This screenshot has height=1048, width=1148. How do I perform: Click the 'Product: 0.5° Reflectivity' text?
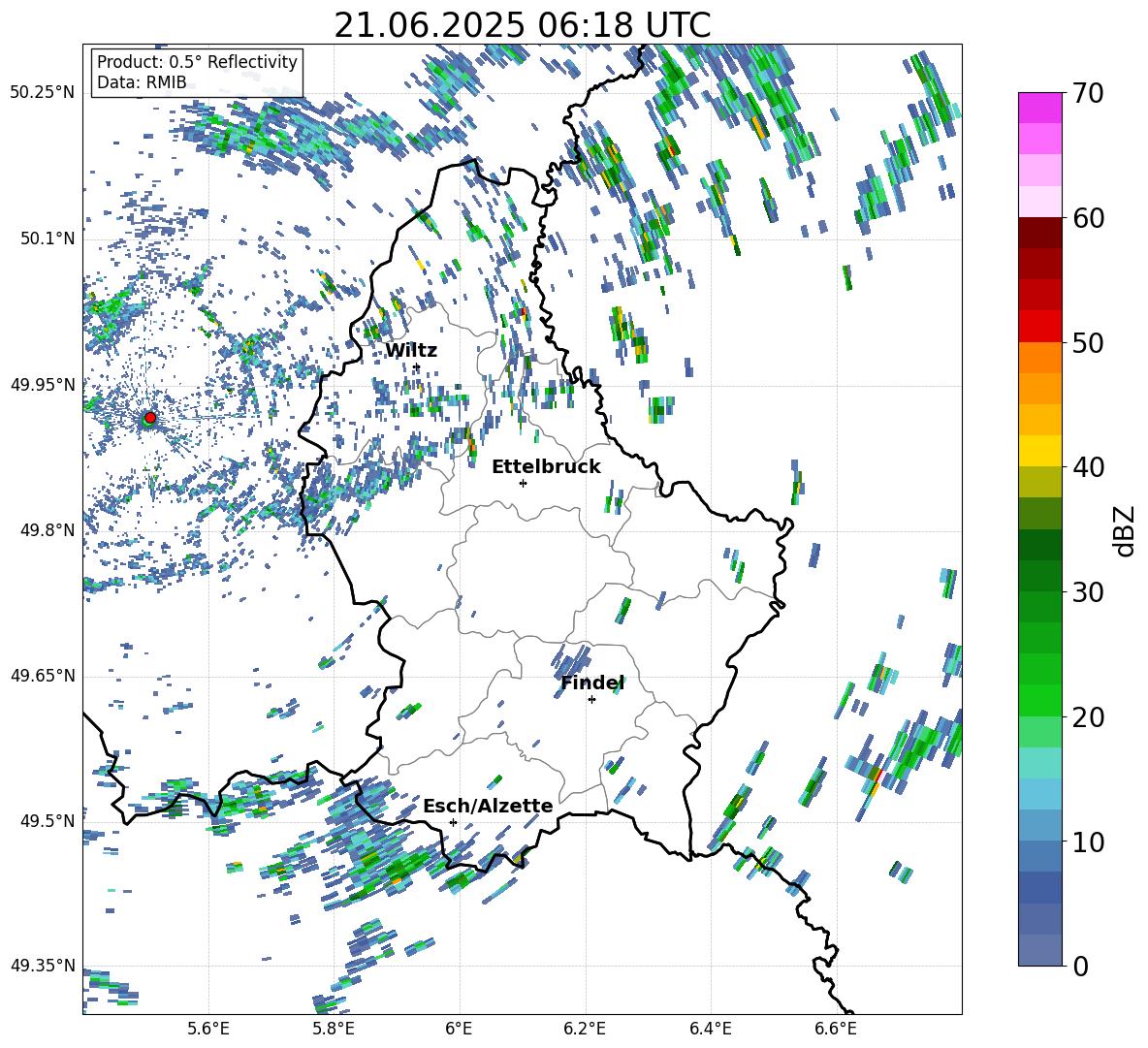(197, 62)
